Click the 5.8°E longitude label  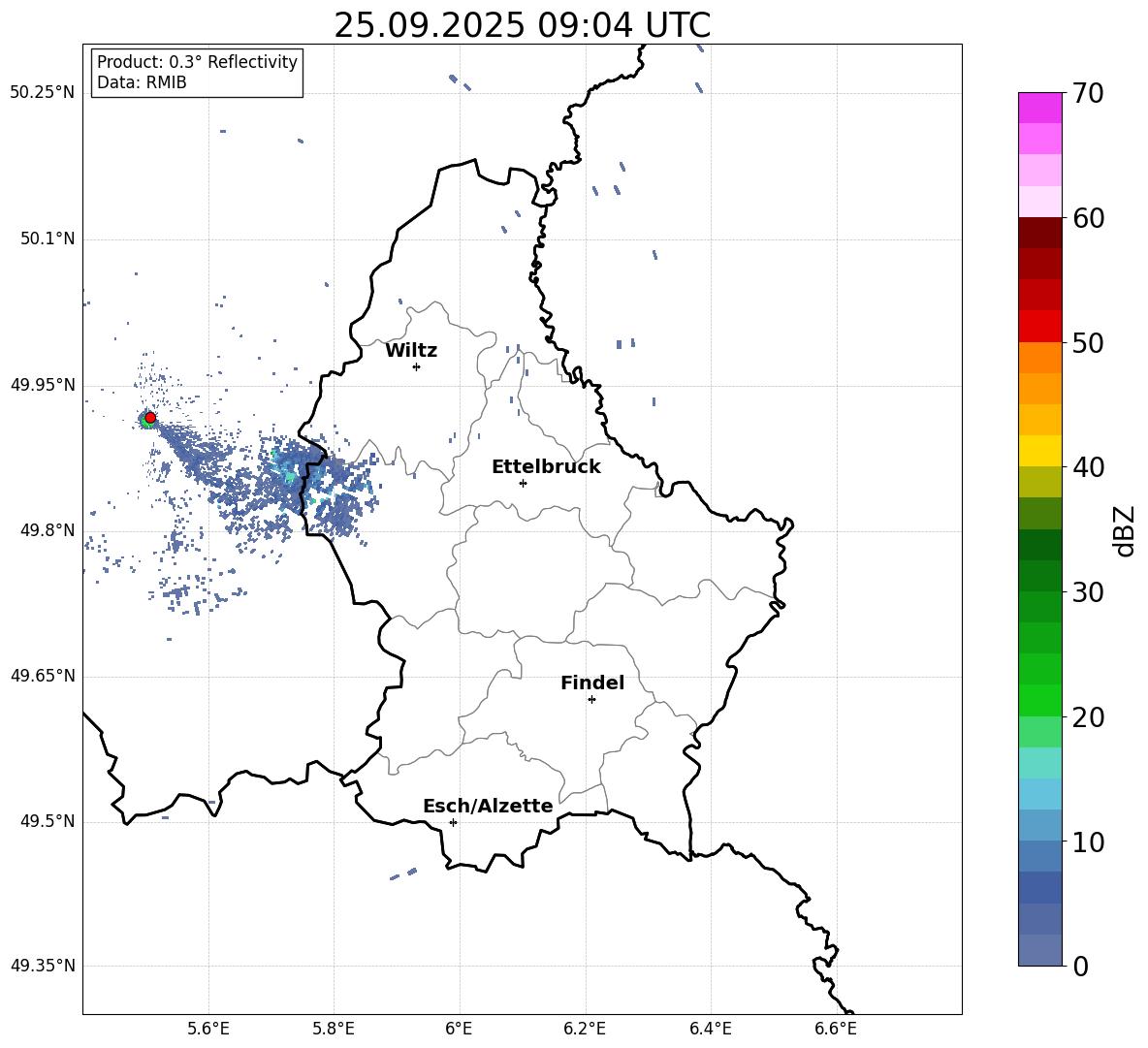(334, 1029)
